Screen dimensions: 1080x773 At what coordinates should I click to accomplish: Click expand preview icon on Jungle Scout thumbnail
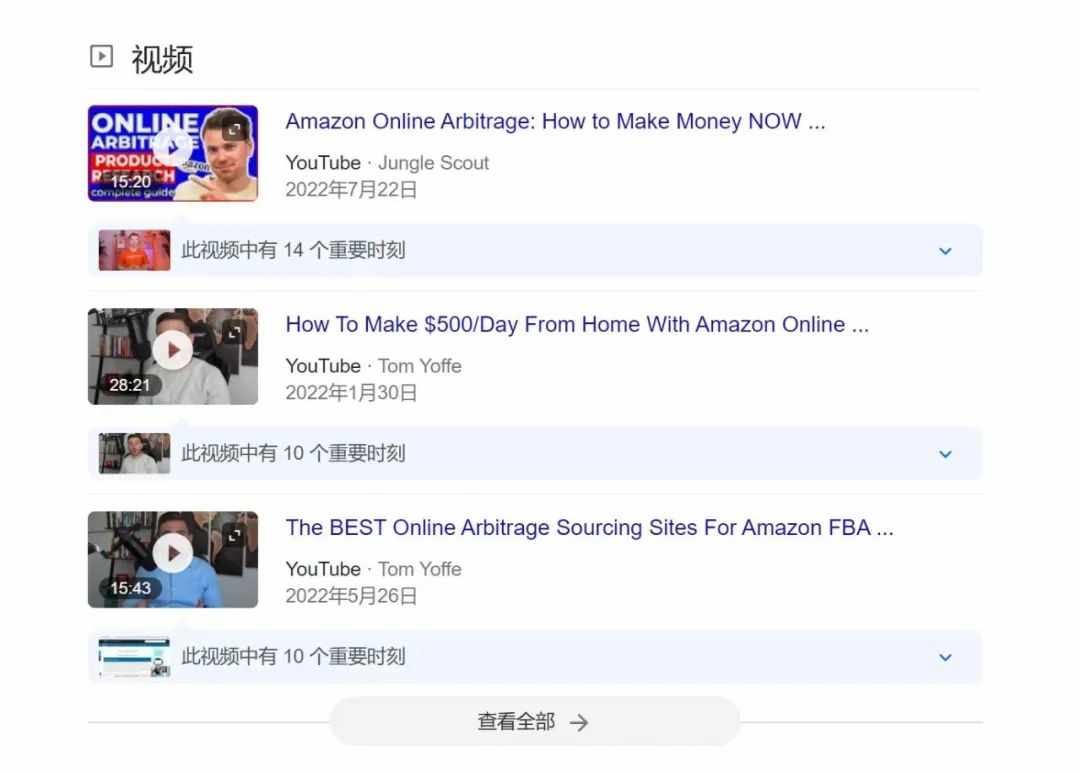(x=234, y=130)
